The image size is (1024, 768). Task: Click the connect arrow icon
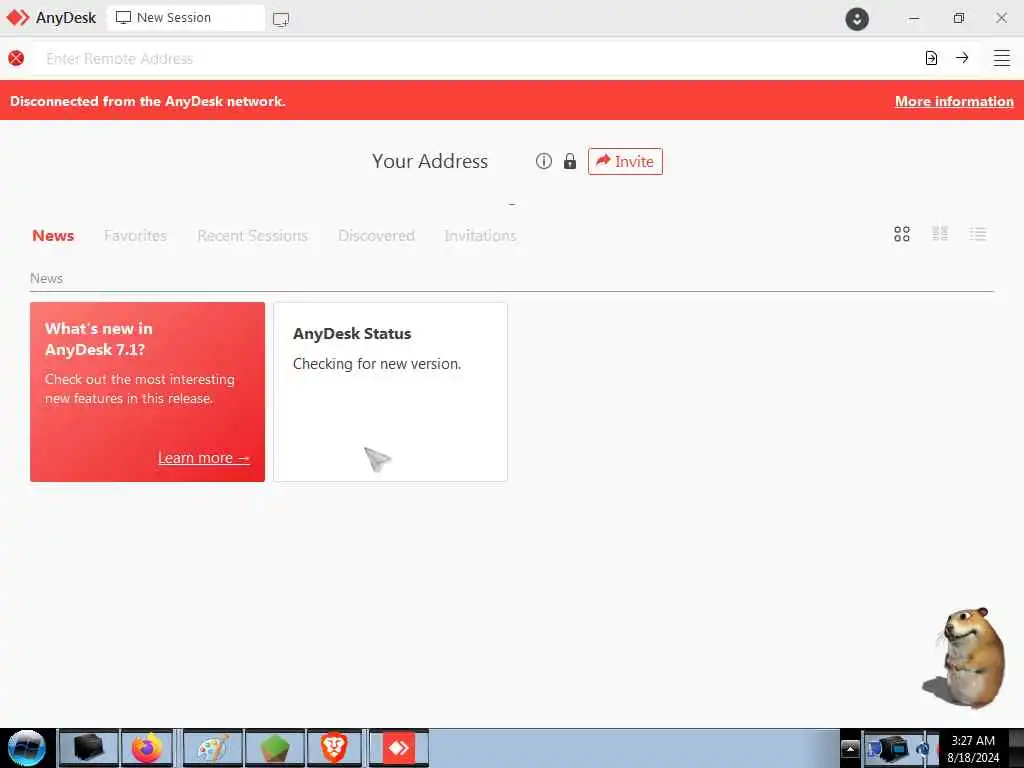[x=962, y=57]
